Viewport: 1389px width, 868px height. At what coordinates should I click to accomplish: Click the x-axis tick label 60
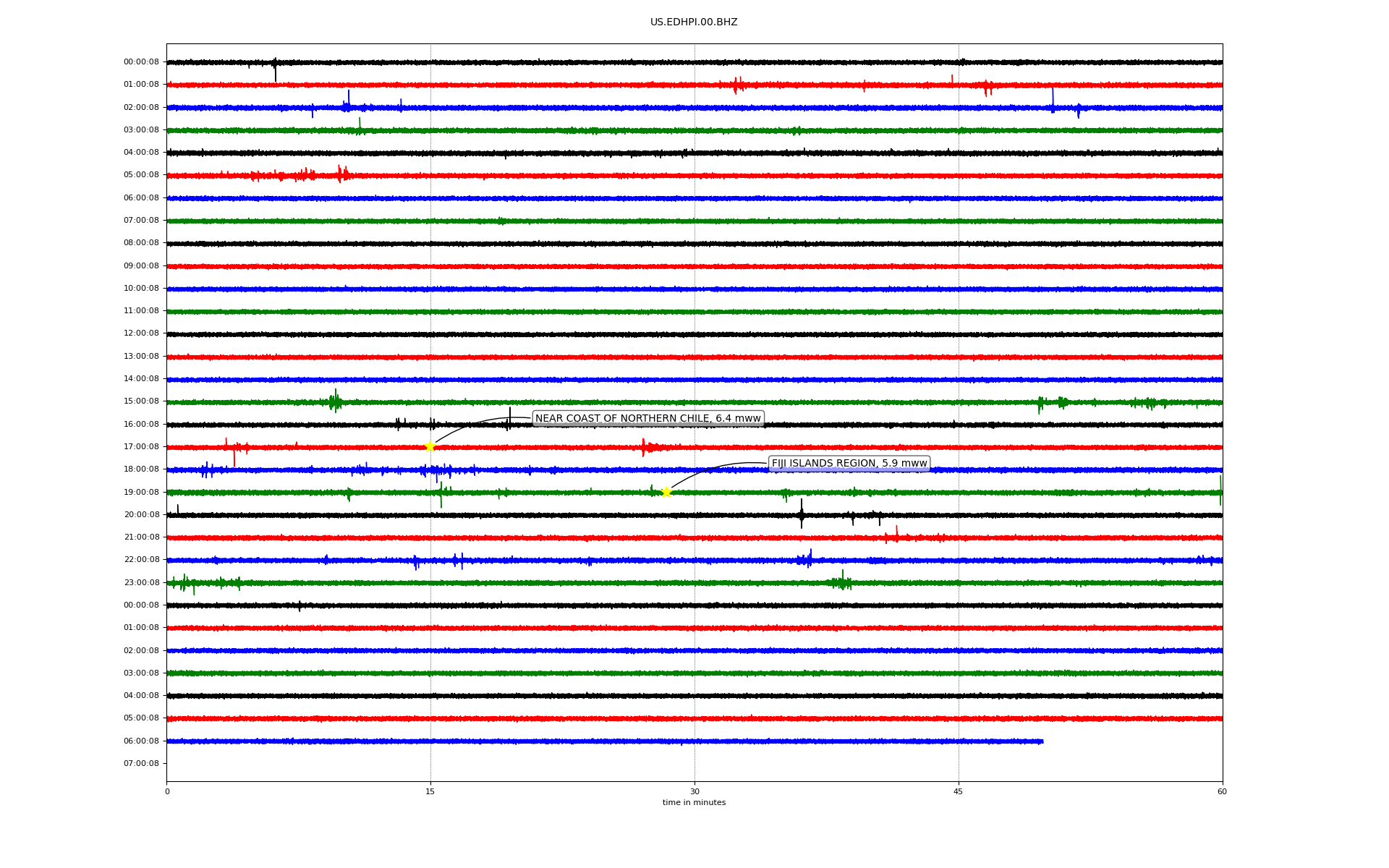(x=1222, y=791)
